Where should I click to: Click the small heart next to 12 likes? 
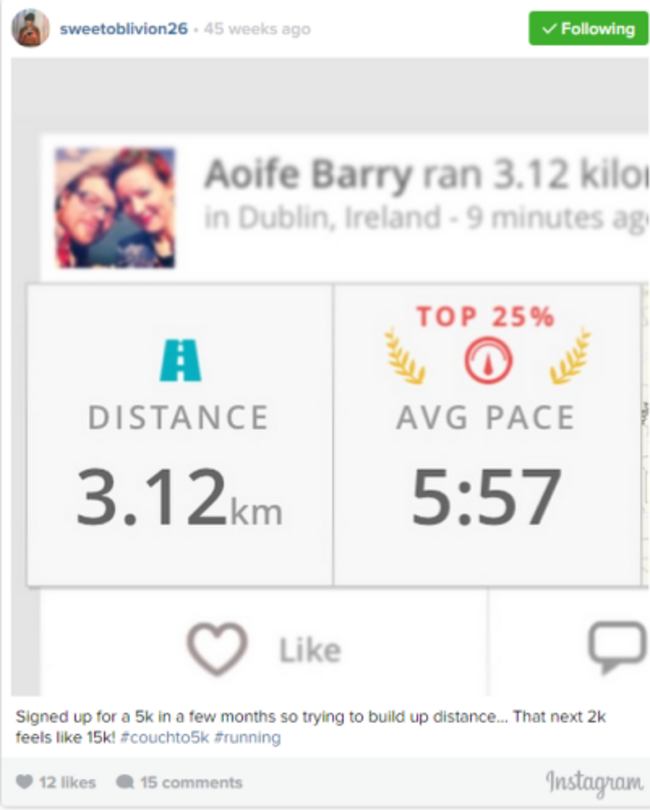coord(24,782)
